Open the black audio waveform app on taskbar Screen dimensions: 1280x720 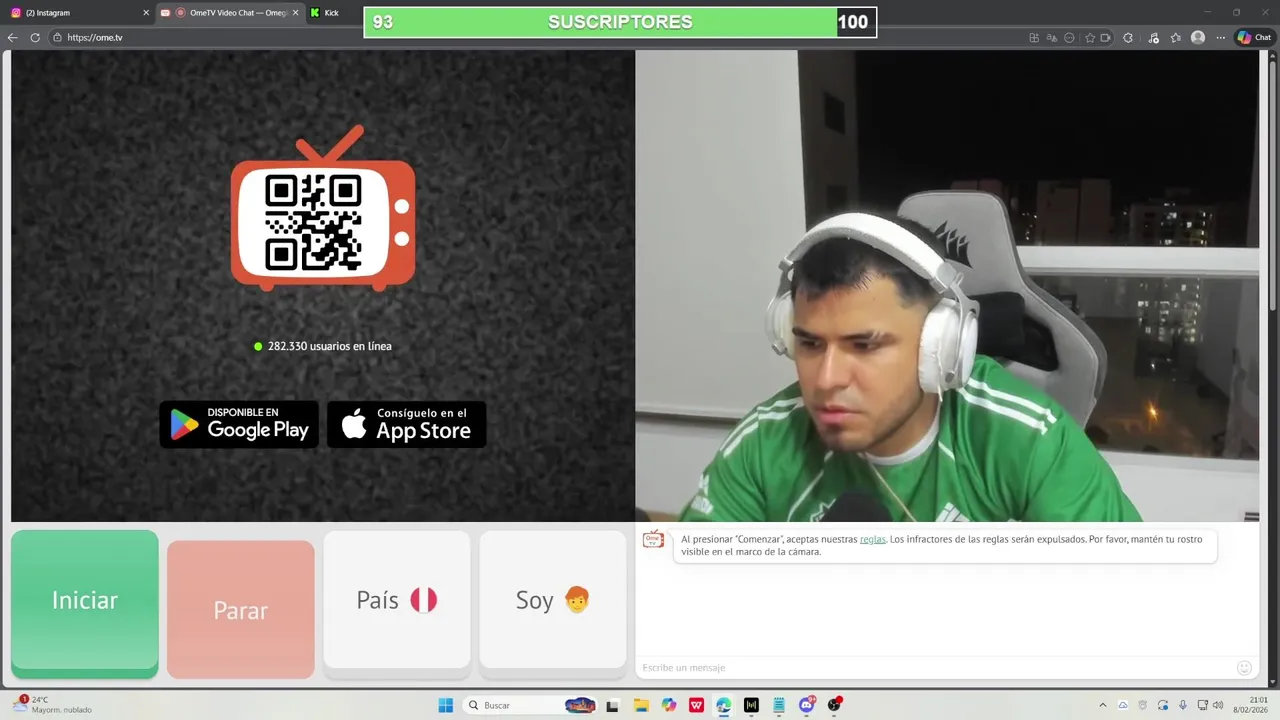pyautogui.click(x=751, y=705)
